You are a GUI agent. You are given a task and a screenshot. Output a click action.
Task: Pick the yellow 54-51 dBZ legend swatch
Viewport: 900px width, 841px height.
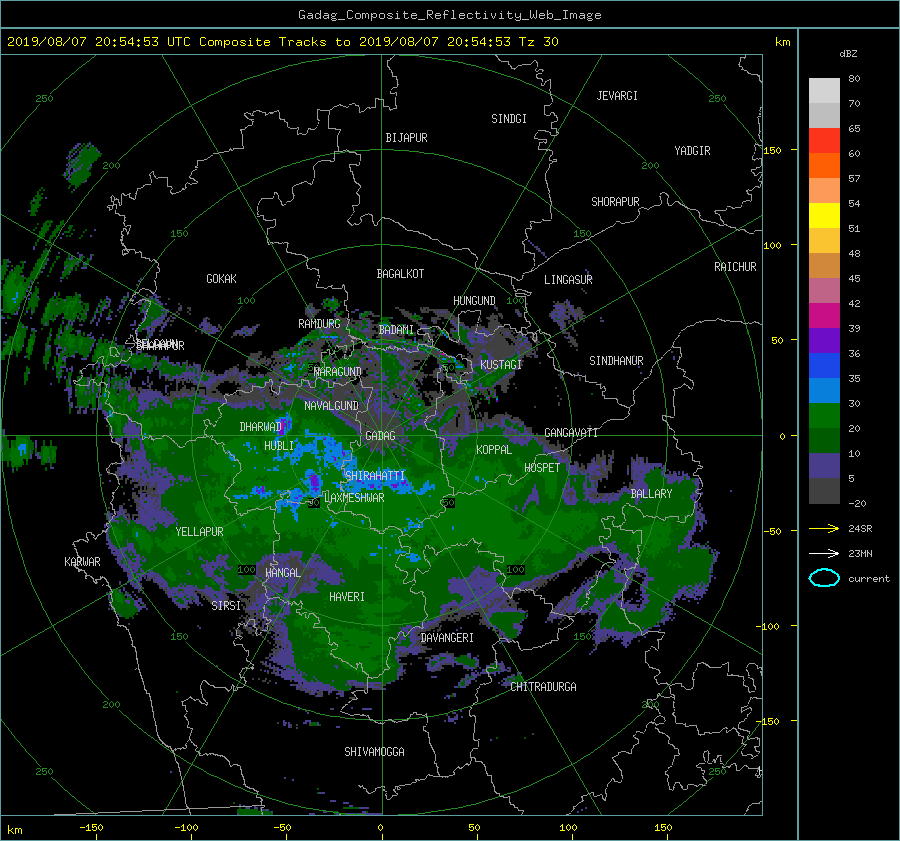(824, 216)
